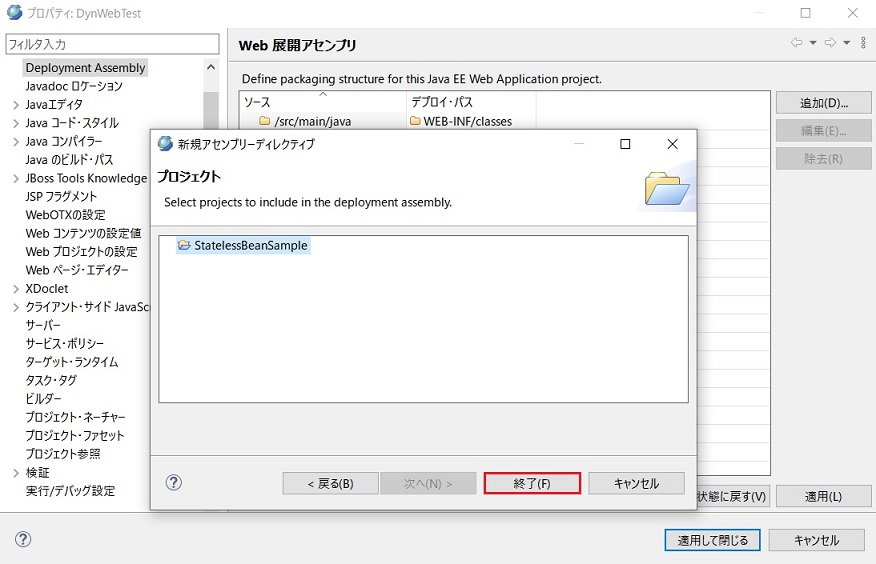876x564 pixels.
Task: Select プロジェクト・ファセット in the tree
Action: 75,436
